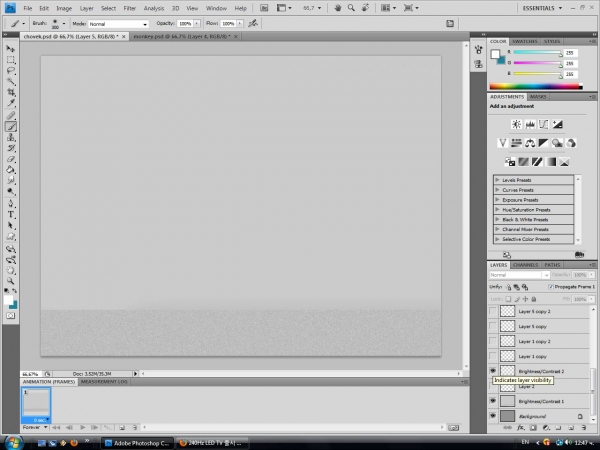Screen dimensions: 600x450
Task: Select the Custom Shape tool
Action: click(11, 236)
